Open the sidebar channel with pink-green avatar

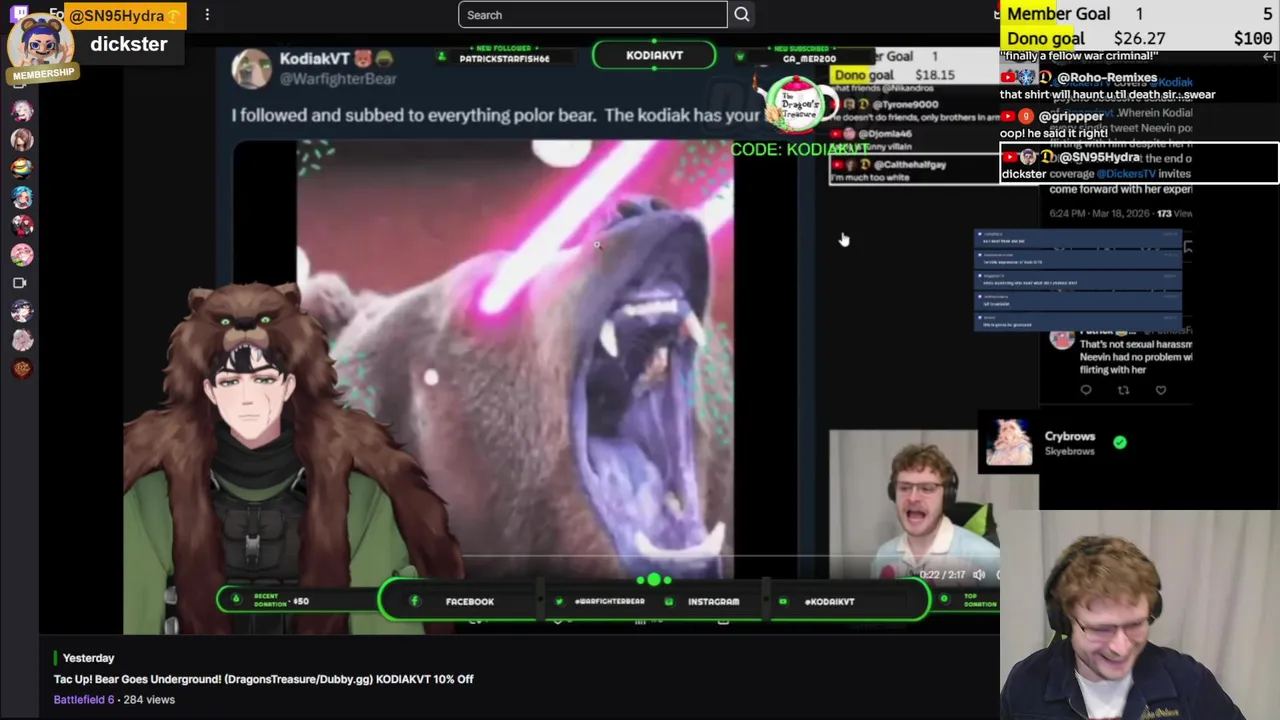click(21, 255)
